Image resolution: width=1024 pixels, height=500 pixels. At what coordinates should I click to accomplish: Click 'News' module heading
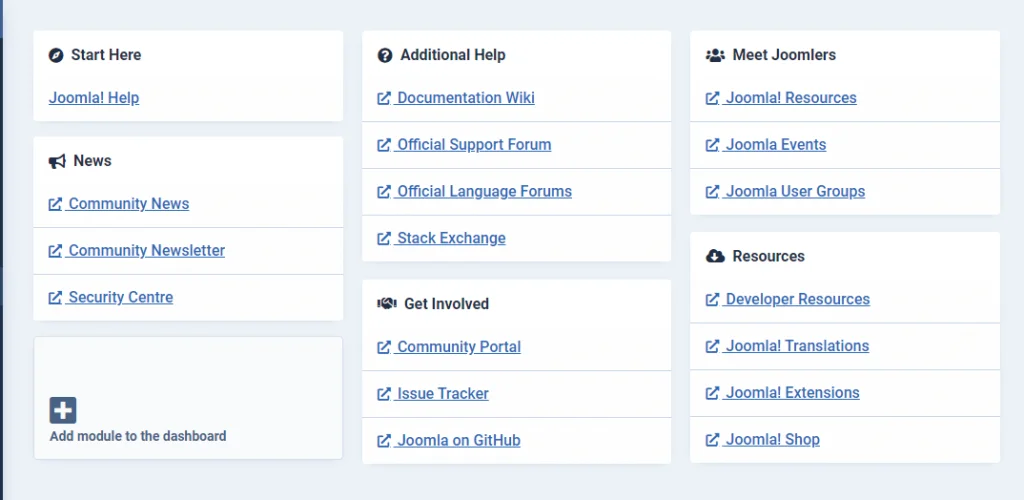[93, 161]
